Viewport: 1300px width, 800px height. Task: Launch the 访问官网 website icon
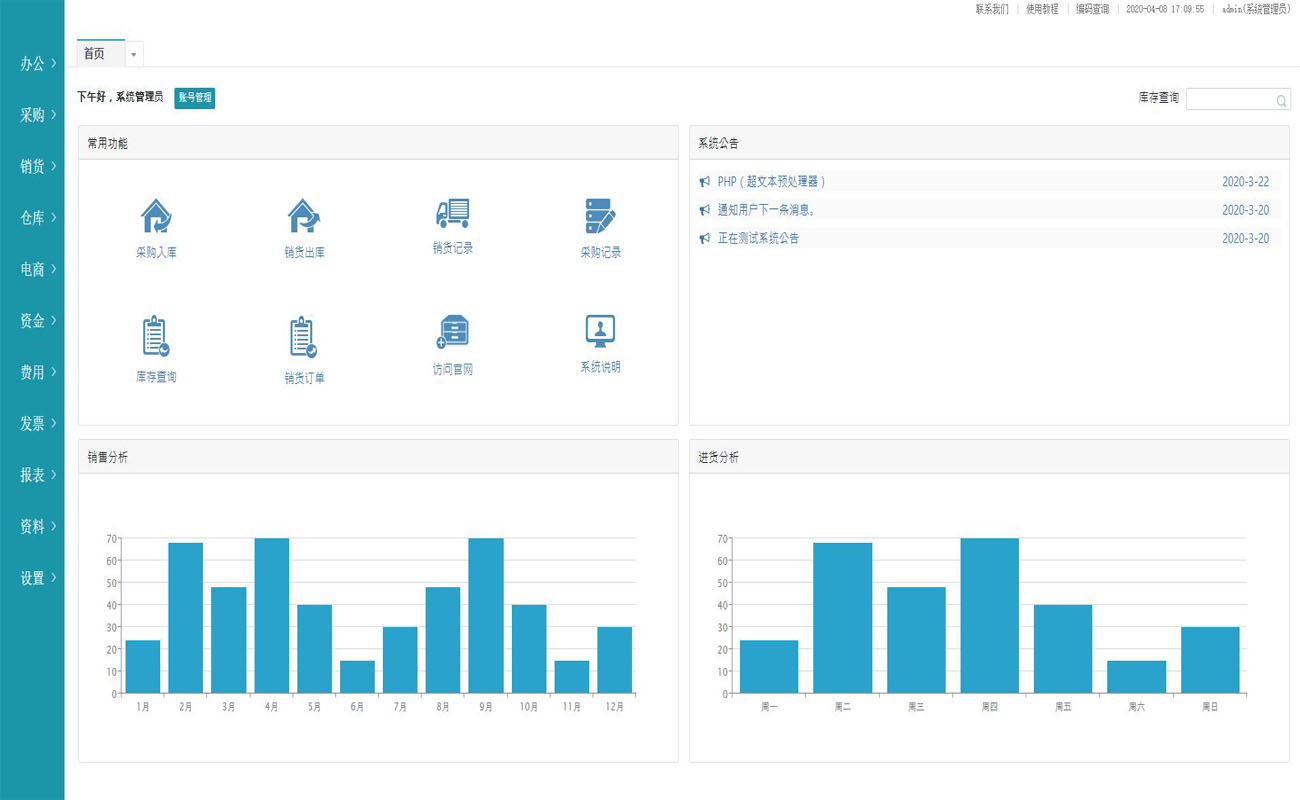pyautogui.click(x=452, y=331)
